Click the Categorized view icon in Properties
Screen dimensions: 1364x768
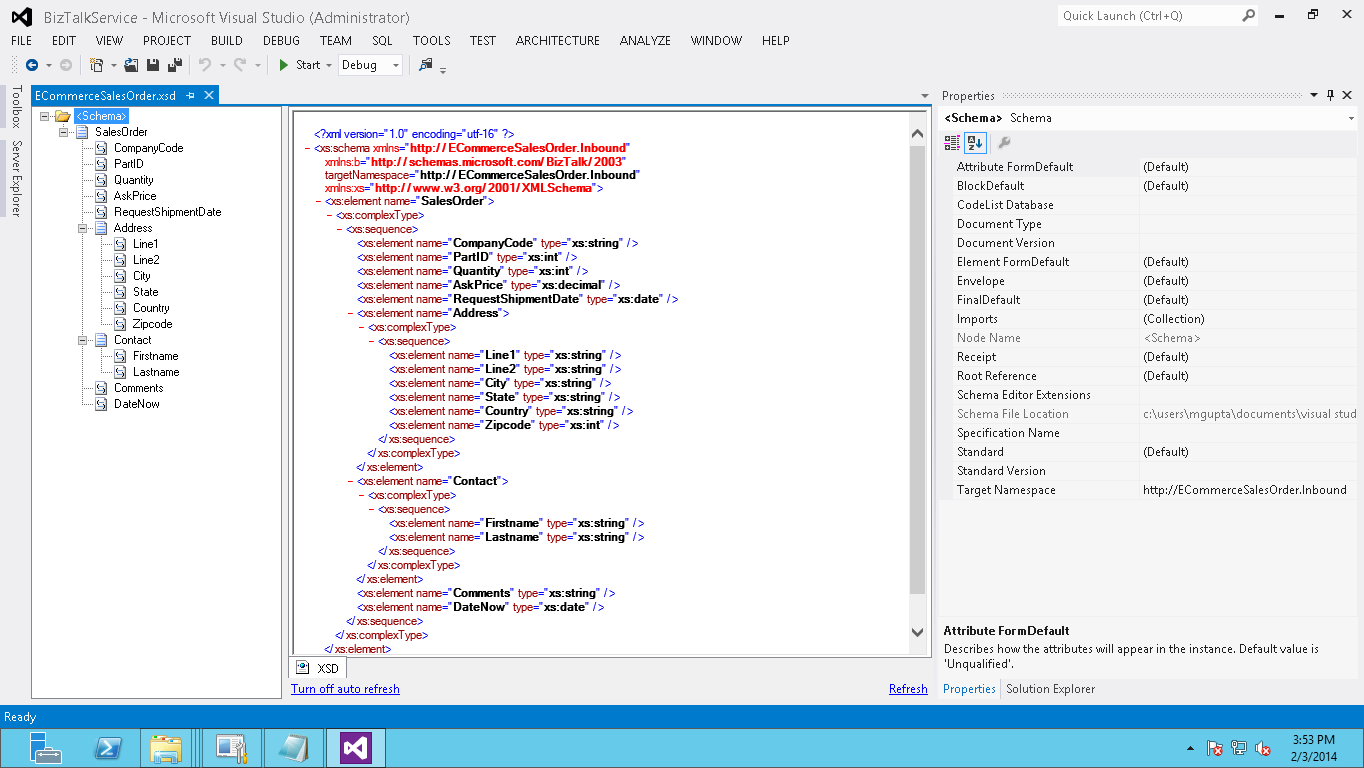(x=953, y=143)
